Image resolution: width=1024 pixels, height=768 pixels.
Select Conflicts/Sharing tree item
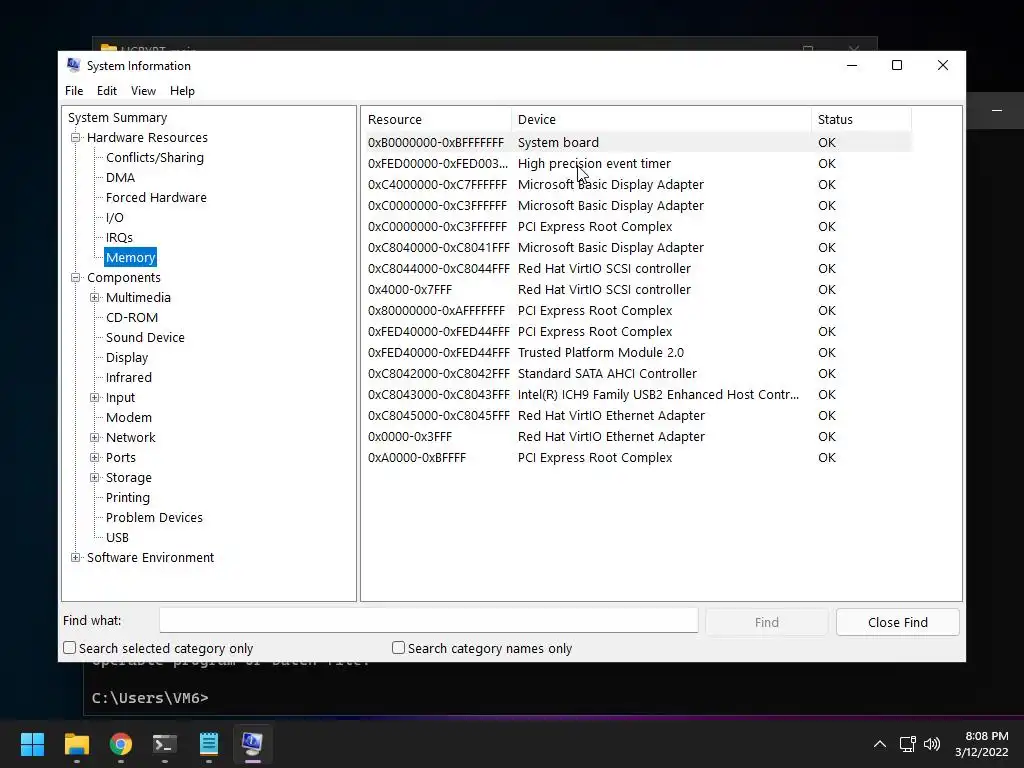coord(155,157)
